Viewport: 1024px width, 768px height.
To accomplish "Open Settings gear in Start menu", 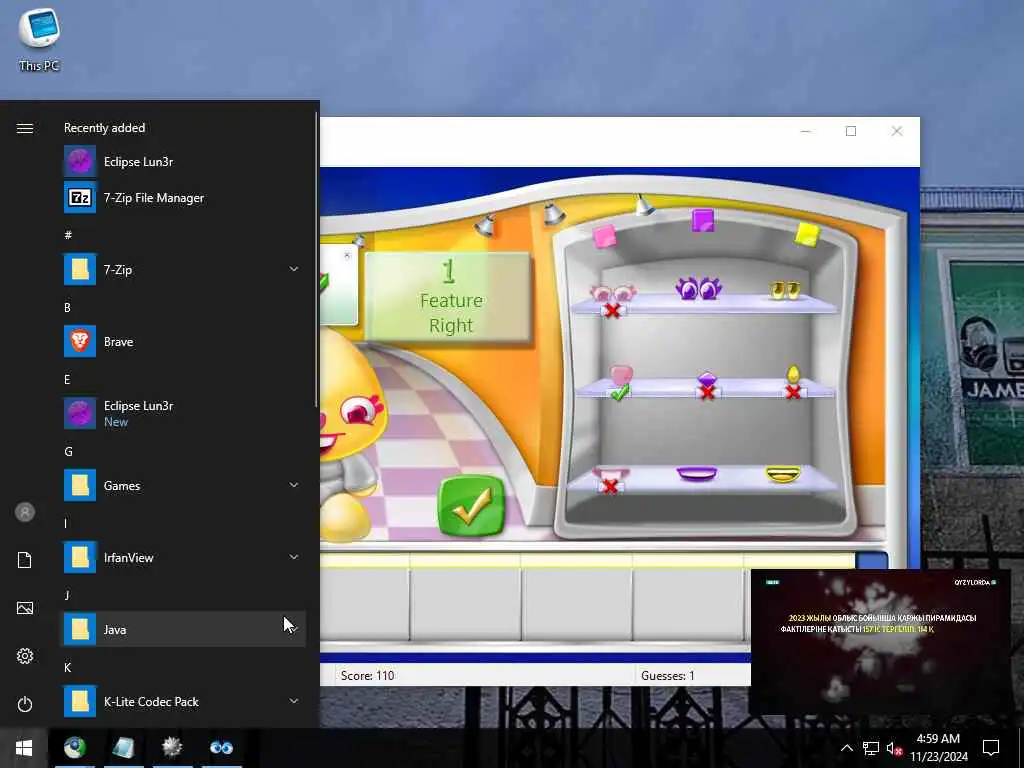I will click(x=25, y=656).
